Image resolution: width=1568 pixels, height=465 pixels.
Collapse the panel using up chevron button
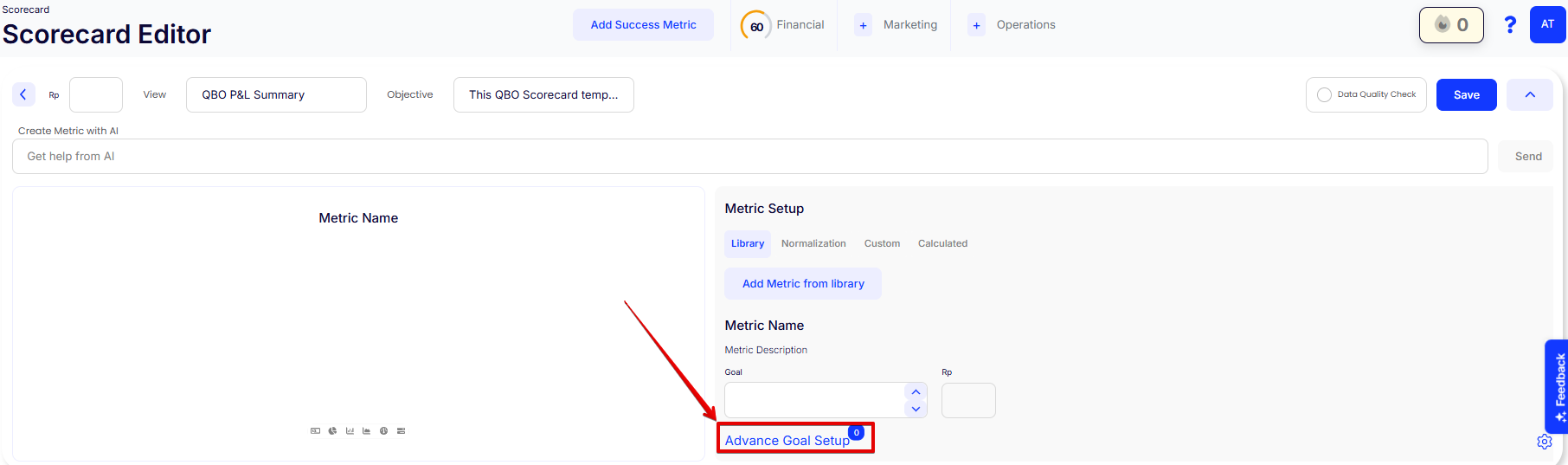(x=1529, y=95)
